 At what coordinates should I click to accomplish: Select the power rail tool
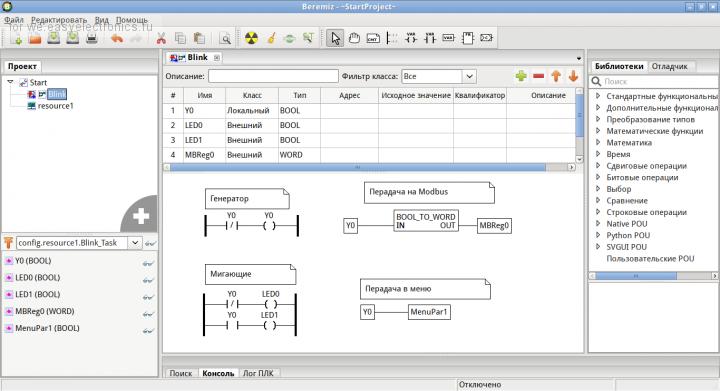pyautogui.click(x=392, y=39)
